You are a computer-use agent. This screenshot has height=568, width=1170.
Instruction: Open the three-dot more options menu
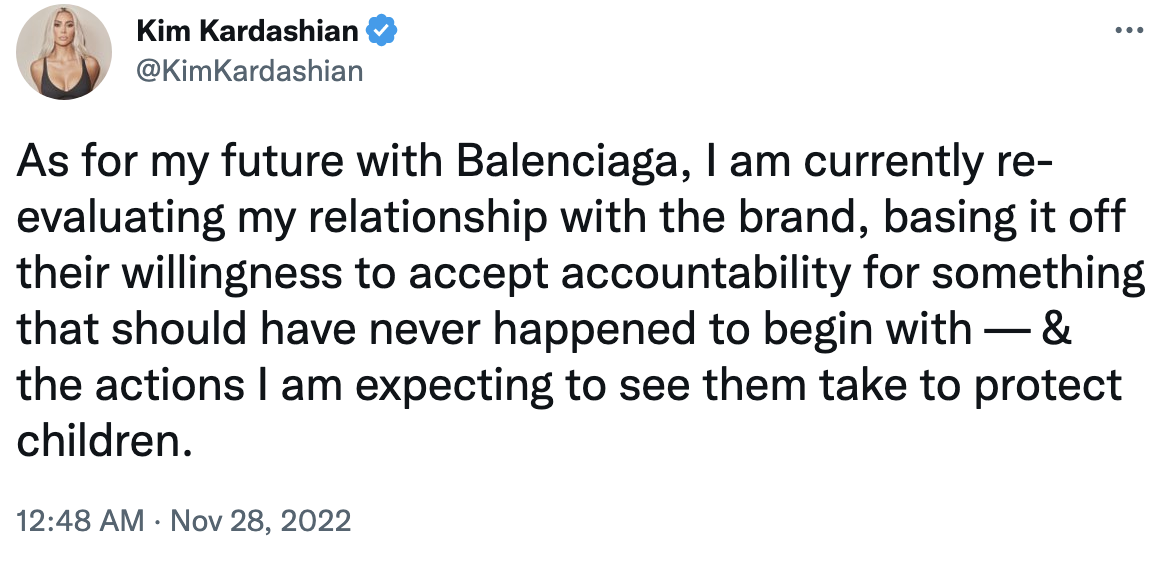[1128, 31]
